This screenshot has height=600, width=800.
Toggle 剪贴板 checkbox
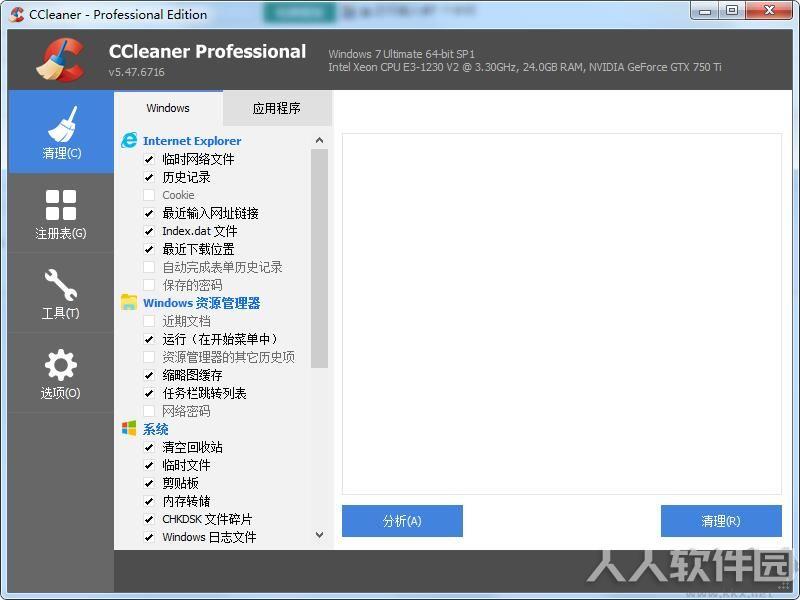click(149, 483)
